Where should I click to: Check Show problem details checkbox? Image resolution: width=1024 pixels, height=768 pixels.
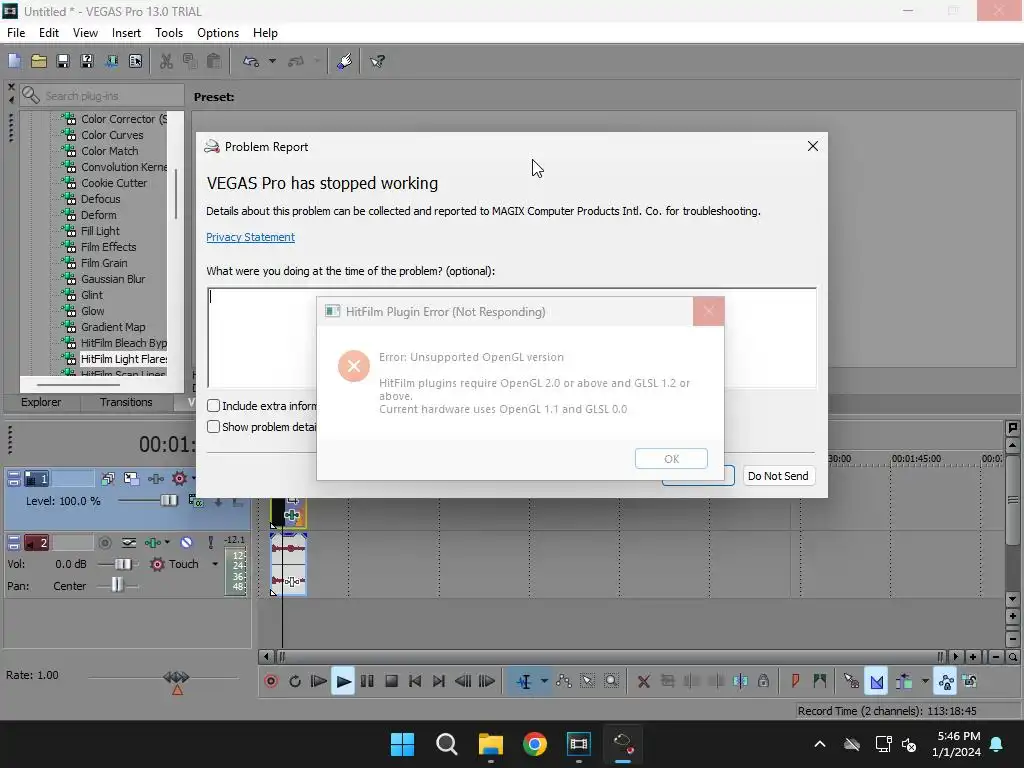(x=214, y=426)
